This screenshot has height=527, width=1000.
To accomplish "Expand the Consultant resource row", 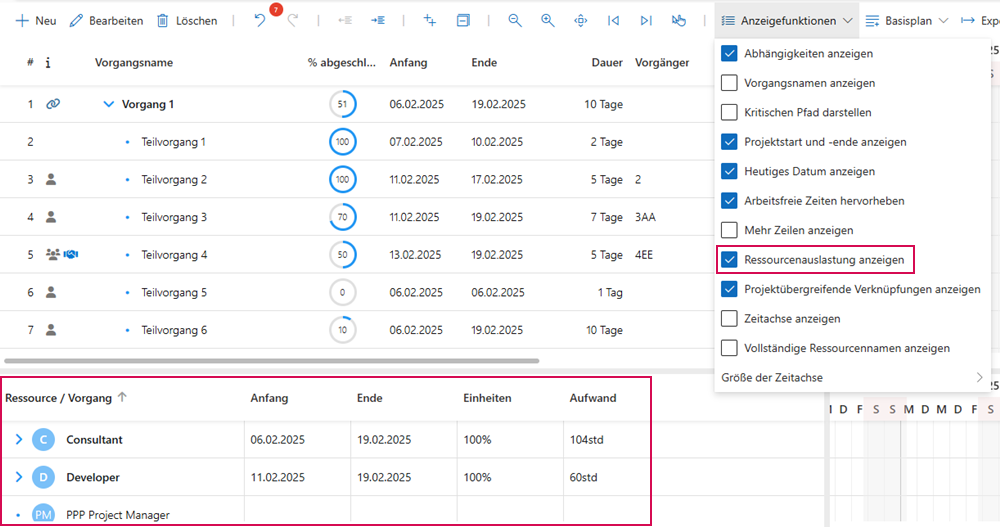I will [x=18, y=440].
